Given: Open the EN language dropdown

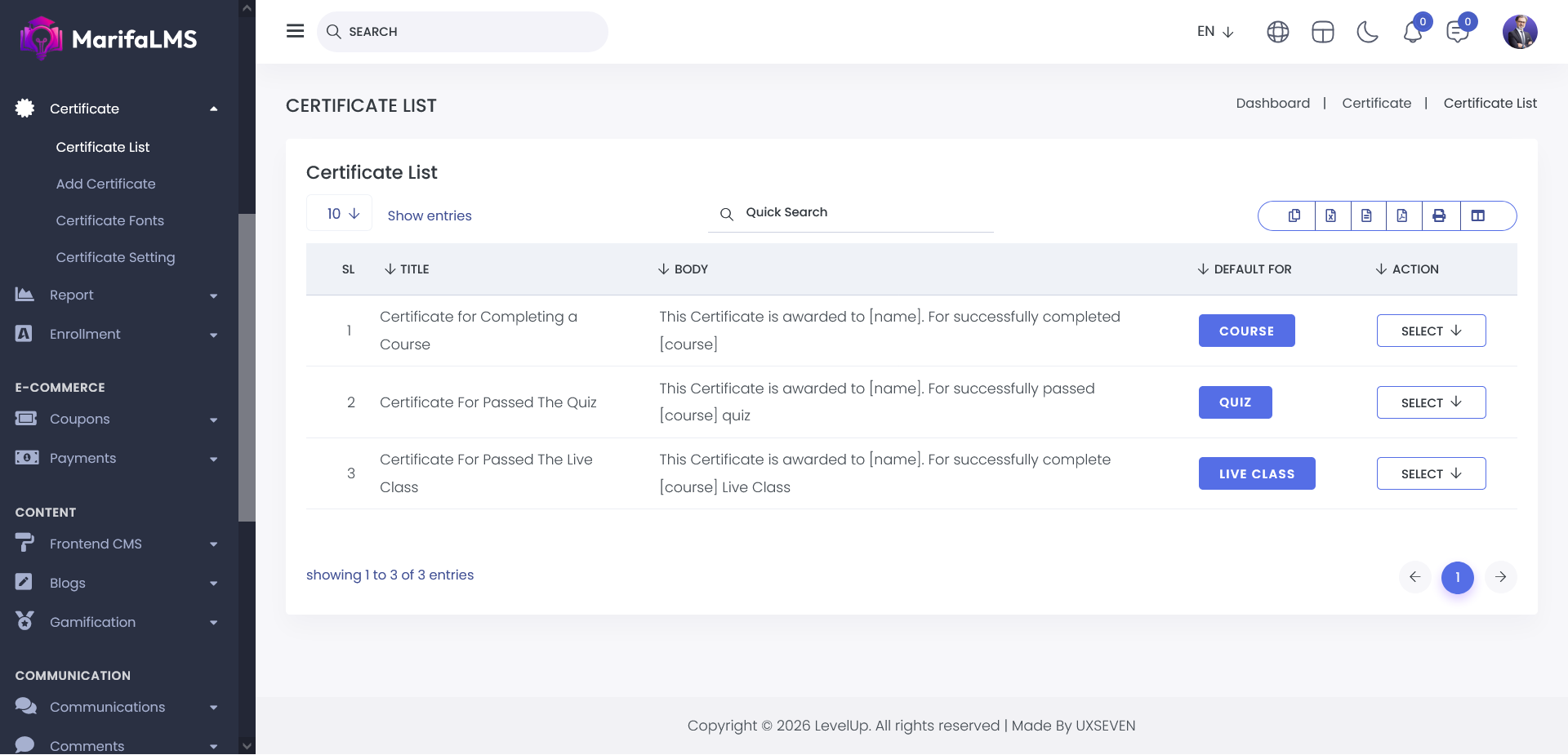Looking at the screenshot, I should tap(1214, 32).
